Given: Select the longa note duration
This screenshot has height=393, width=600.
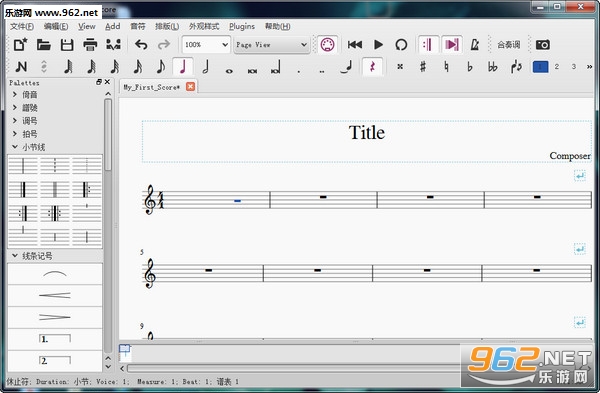Looking at the screenshot, I should coord(276,68).
